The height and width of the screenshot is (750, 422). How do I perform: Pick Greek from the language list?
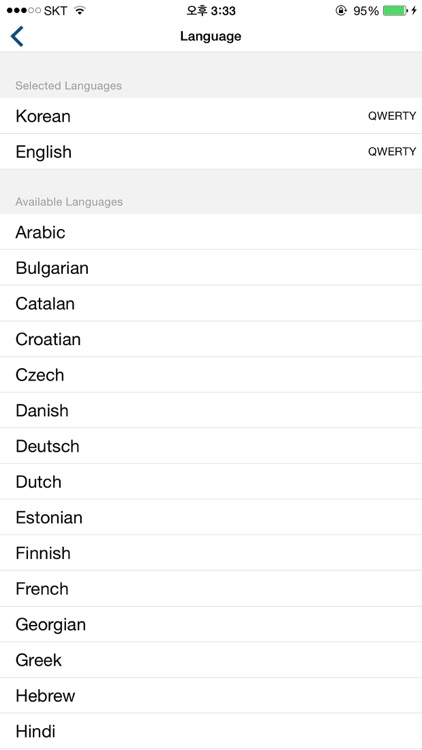(x=211, y=660)
